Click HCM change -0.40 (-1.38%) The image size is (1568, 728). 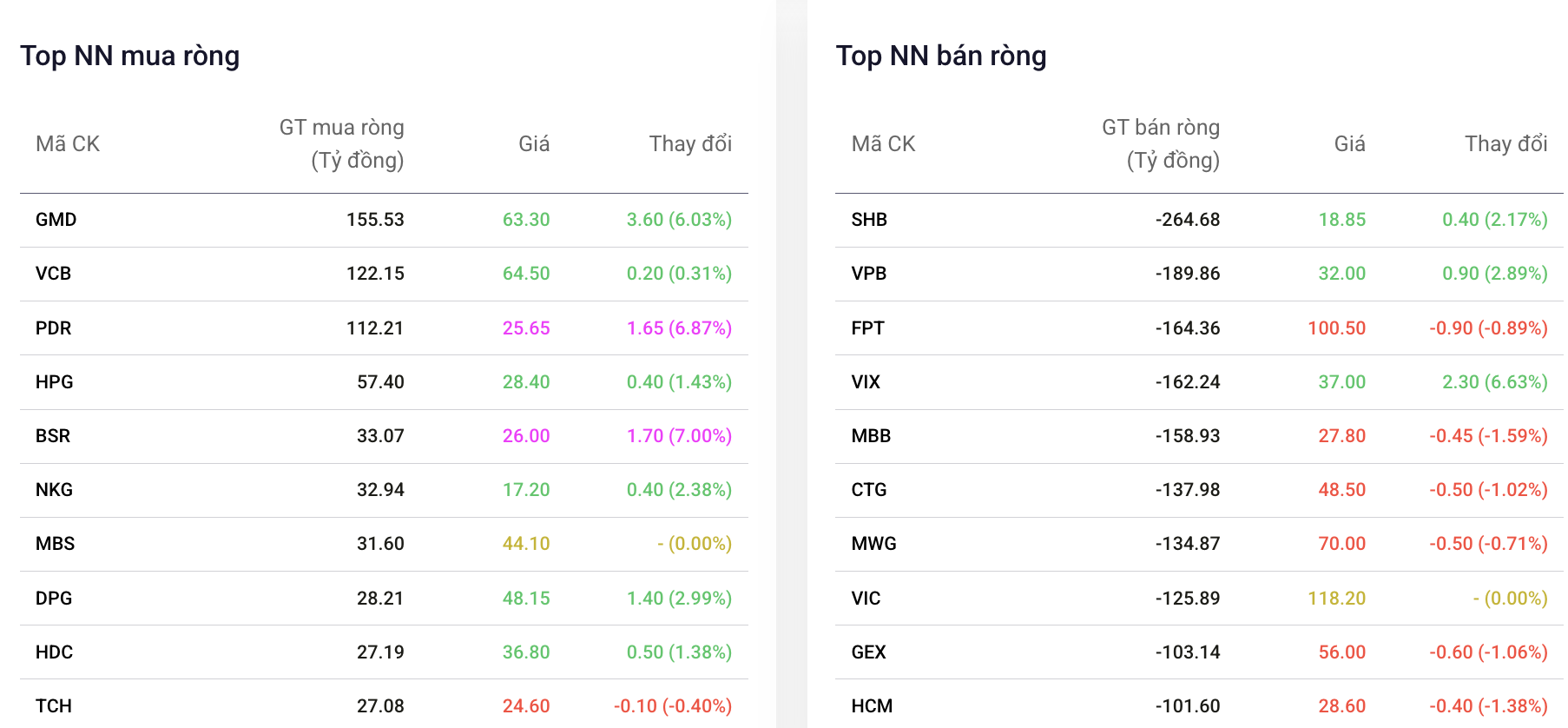click(1489, 706)
